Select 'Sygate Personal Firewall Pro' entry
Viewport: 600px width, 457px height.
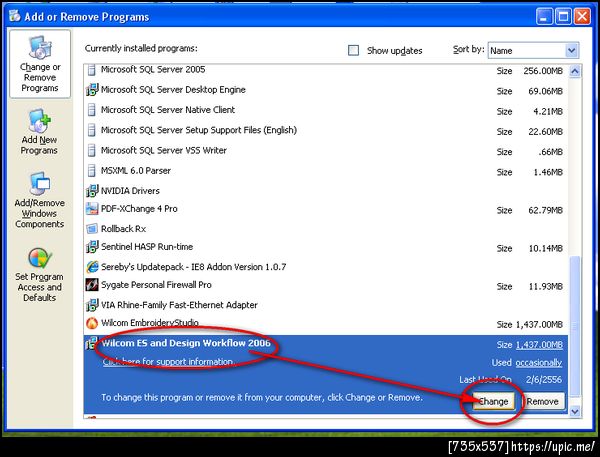156,285
